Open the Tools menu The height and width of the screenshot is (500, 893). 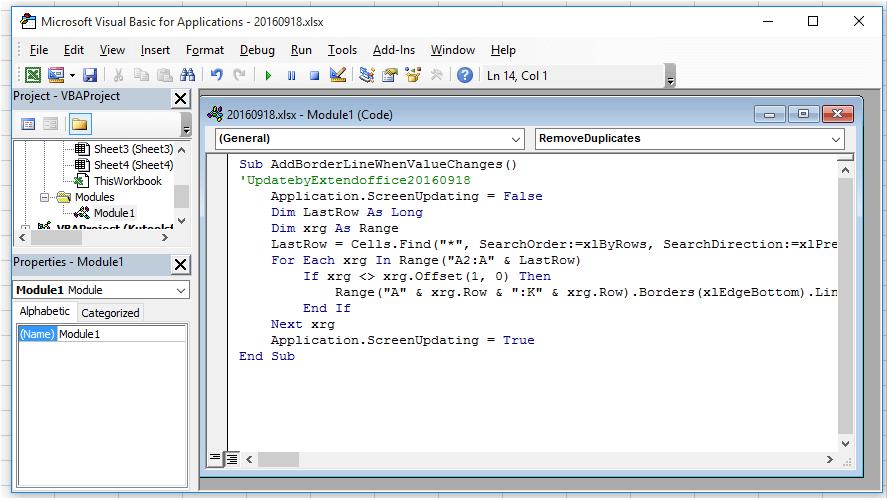coord(342,50)
